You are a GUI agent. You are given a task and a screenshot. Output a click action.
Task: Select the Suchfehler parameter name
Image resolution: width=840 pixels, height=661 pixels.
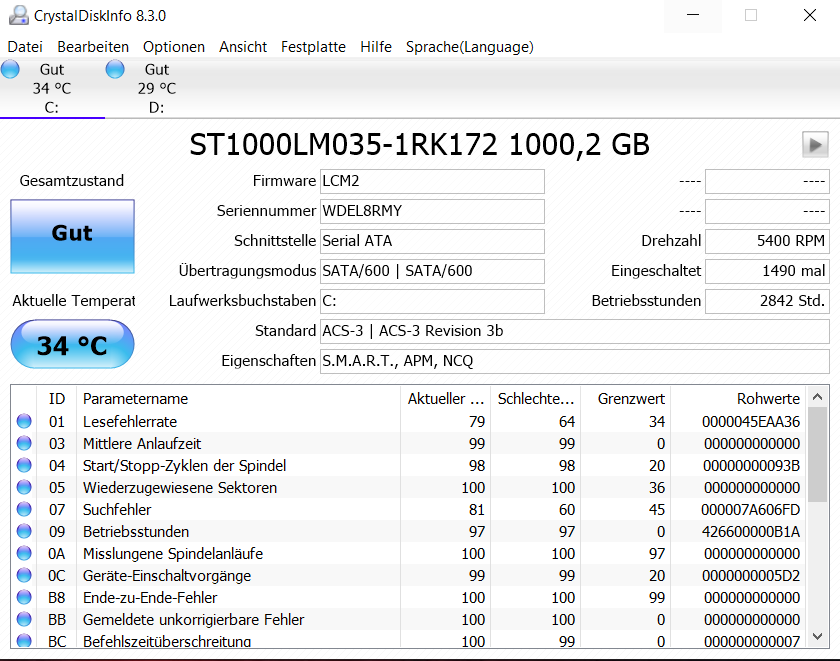[117, 510]
